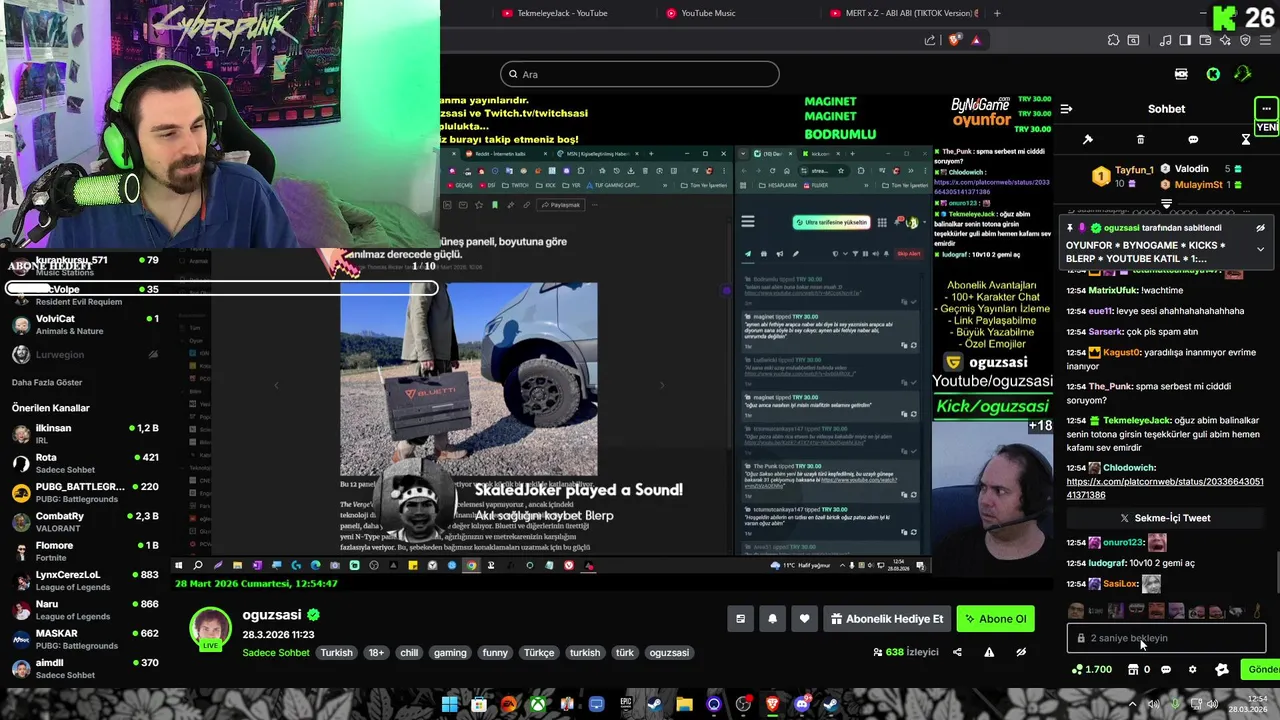
Task: Click the 1.700 channel points indicator
Action: coord(1091,669)
